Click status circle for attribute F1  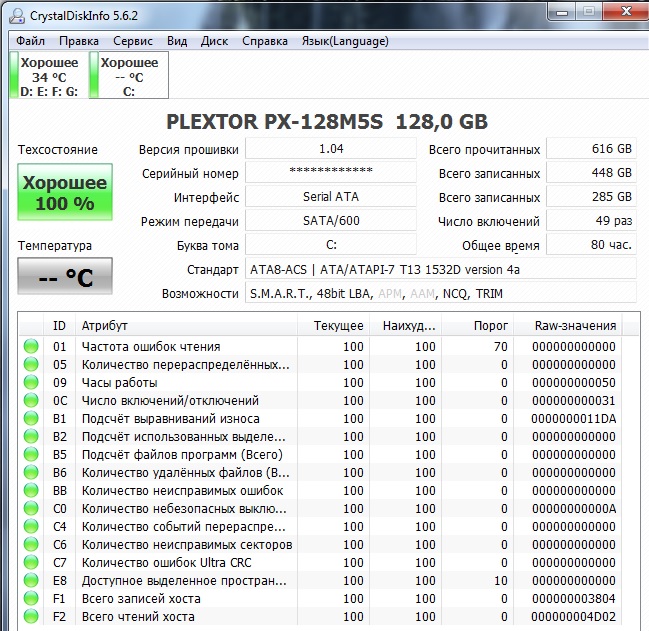[x=31, y=598]
